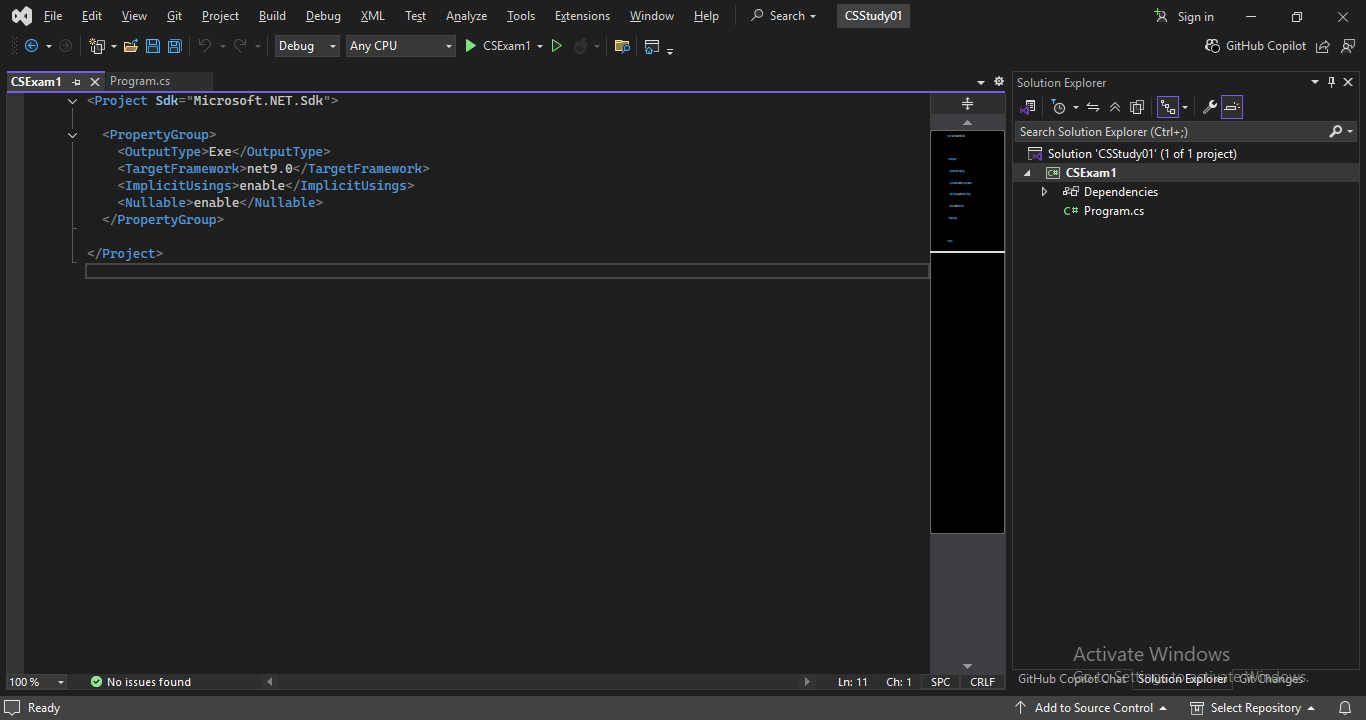The width and height of the screenshot is (1366, 720).
Task: Open the XML menu
Action: (x=373, y=16)
